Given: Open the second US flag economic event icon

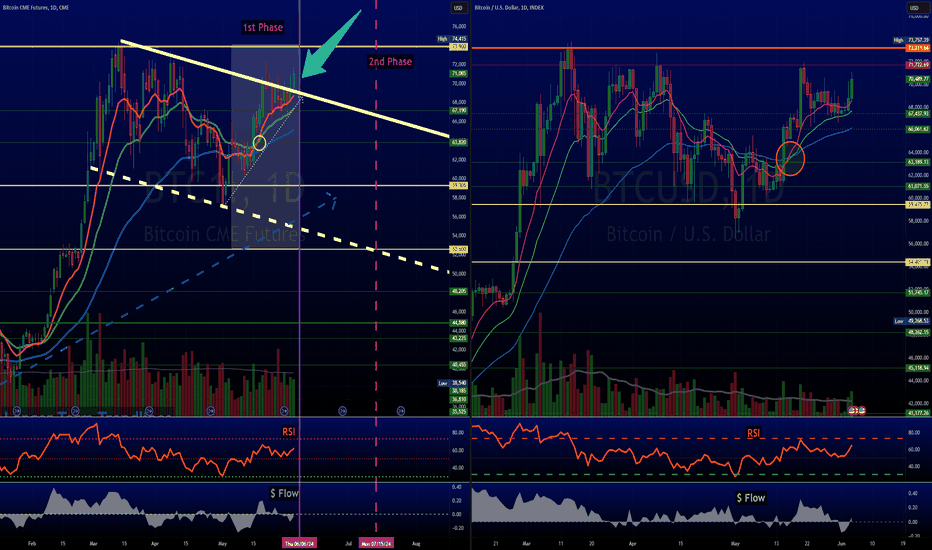Looking at the screenshot, I should [861, 410].
